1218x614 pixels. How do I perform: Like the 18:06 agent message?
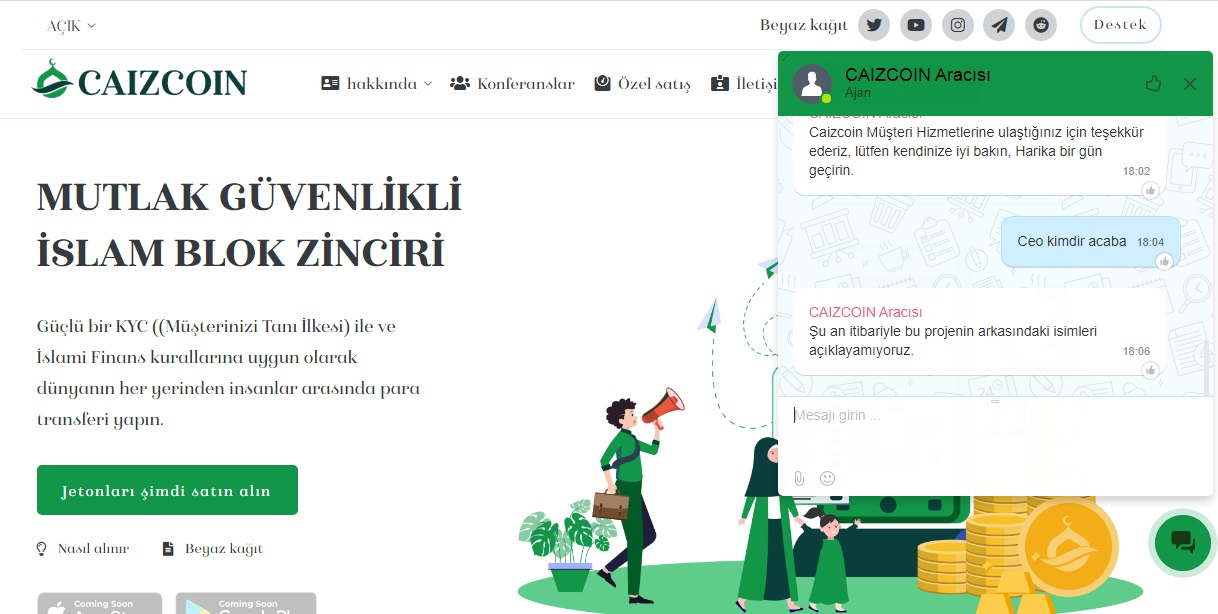coord(1151,370)
